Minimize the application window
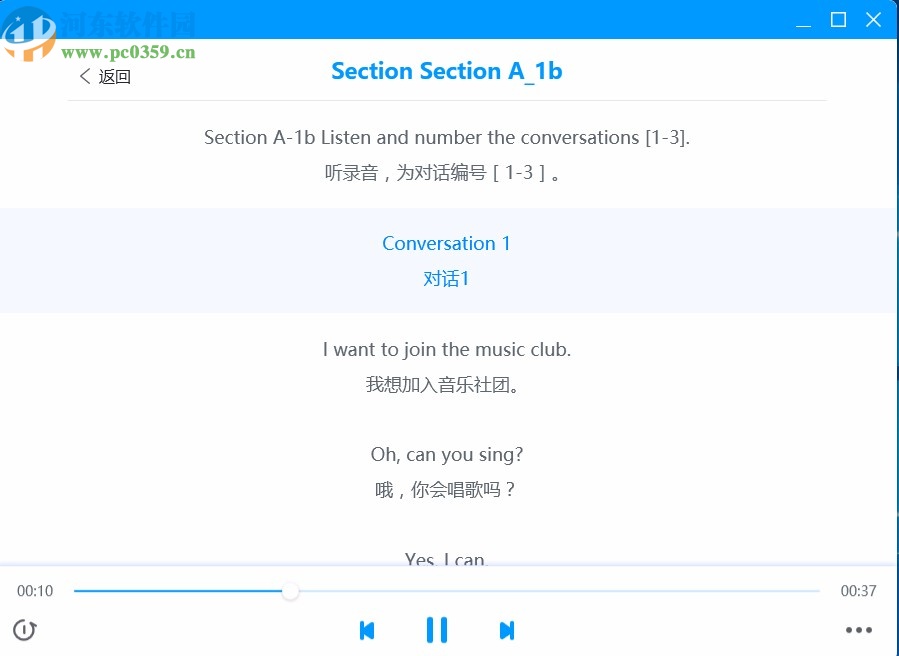The image size is (899, 656). tap(802, 20)
